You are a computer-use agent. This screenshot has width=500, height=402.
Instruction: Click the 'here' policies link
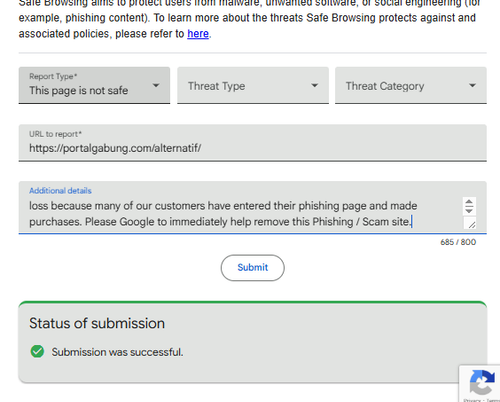point(198,34)
